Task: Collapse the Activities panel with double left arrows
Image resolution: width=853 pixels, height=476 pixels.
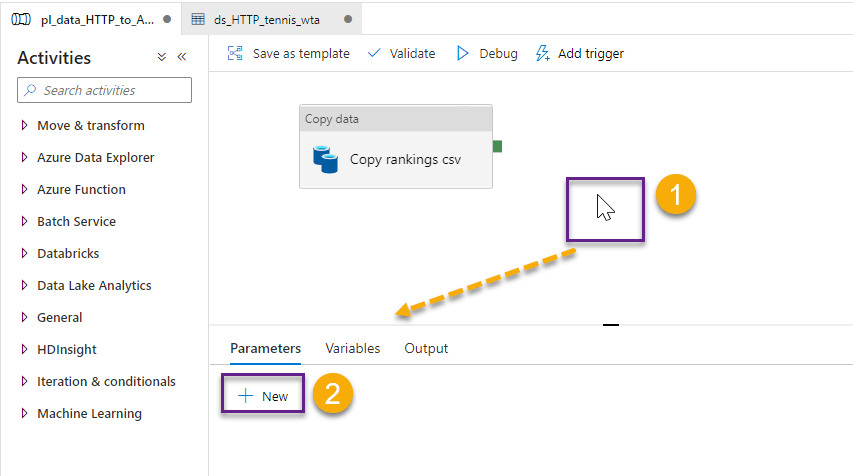Action: coord(182,57)
